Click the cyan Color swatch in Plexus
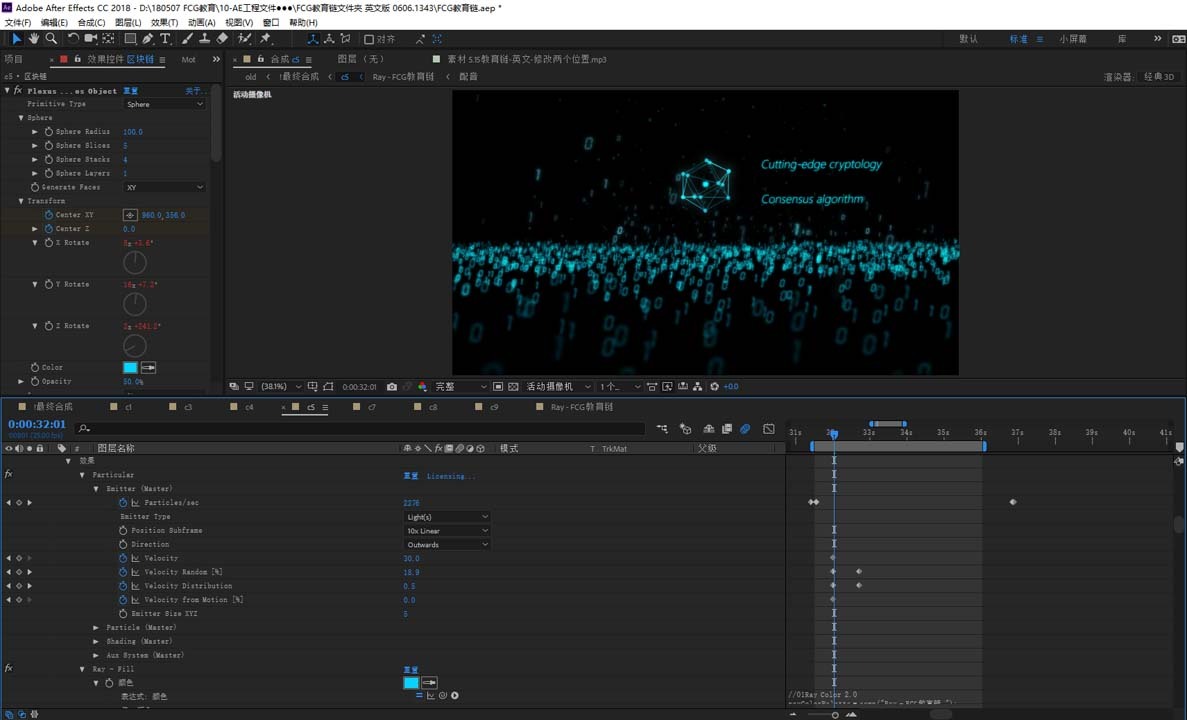1187x720 pixels. click(130, 368)
